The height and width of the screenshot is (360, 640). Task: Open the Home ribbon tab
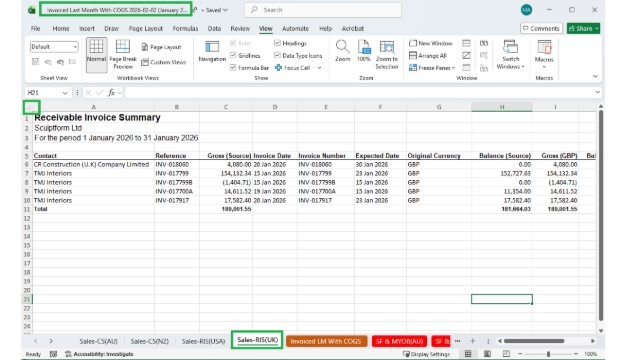pyautogui.click(x=61, y=29)
